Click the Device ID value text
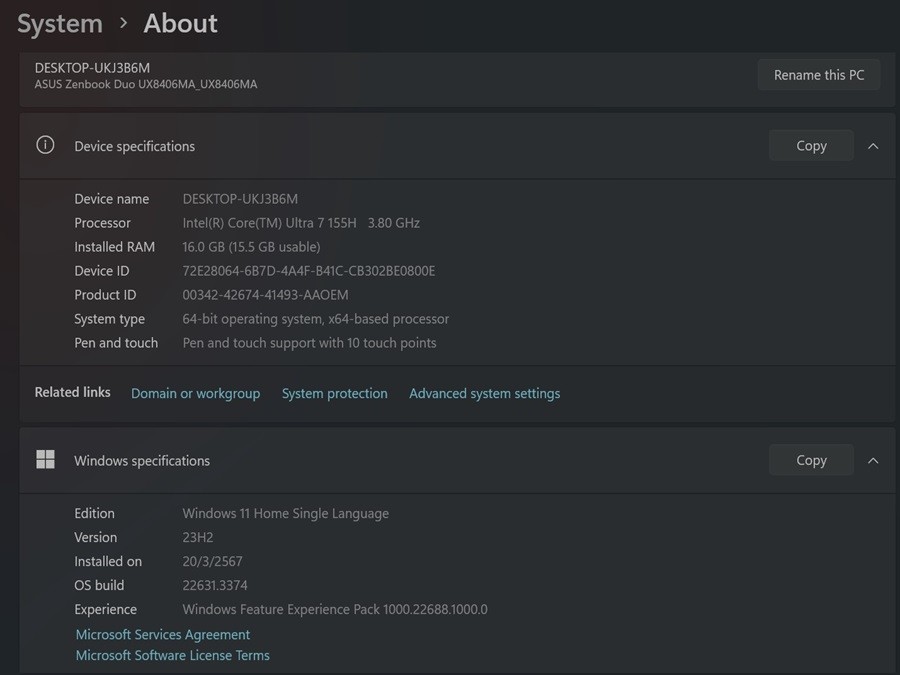This screenshot has height=675, width=900. click(308, 271)
